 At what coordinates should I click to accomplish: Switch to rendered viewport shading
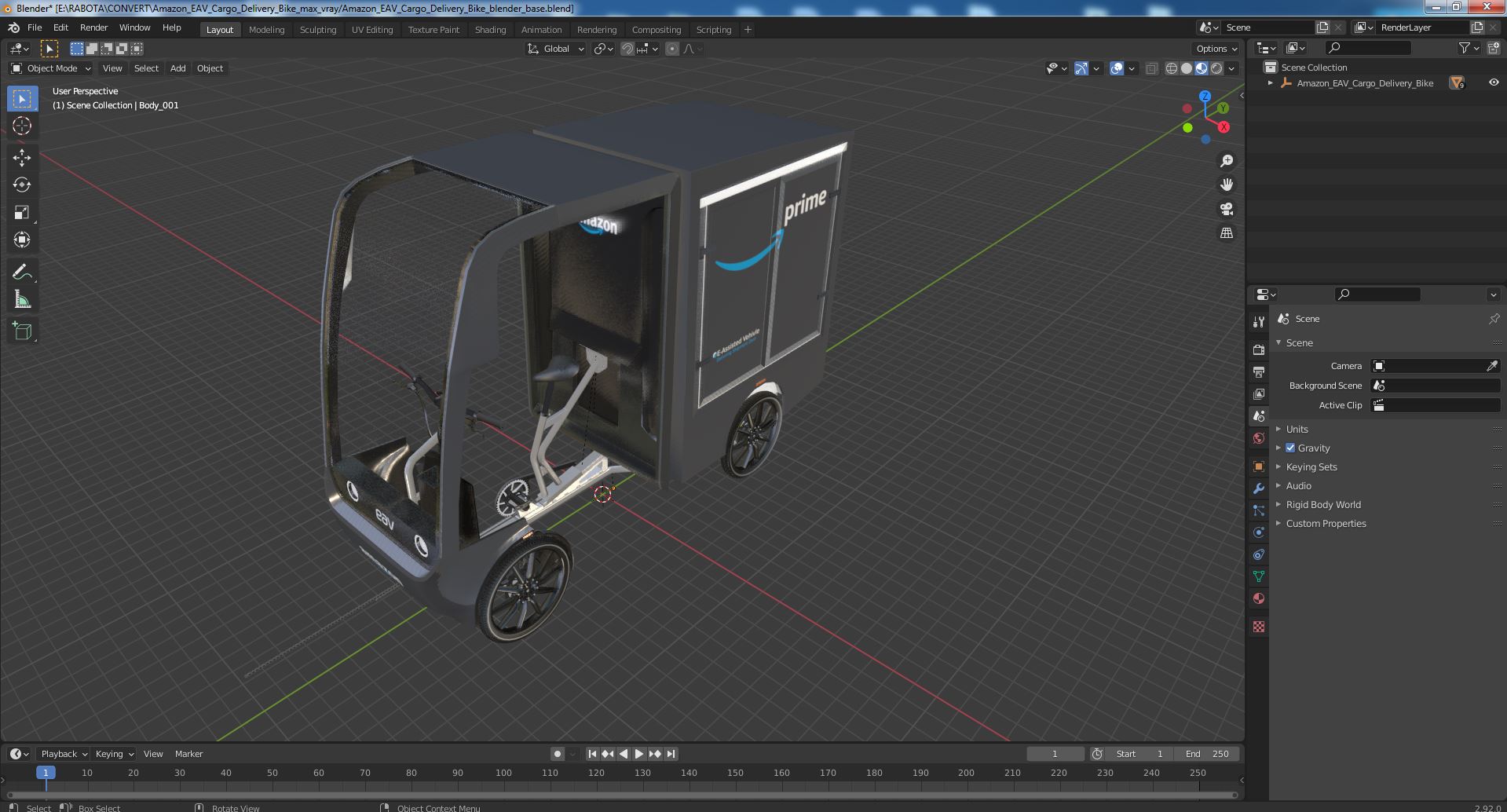tap(1216, 68)
